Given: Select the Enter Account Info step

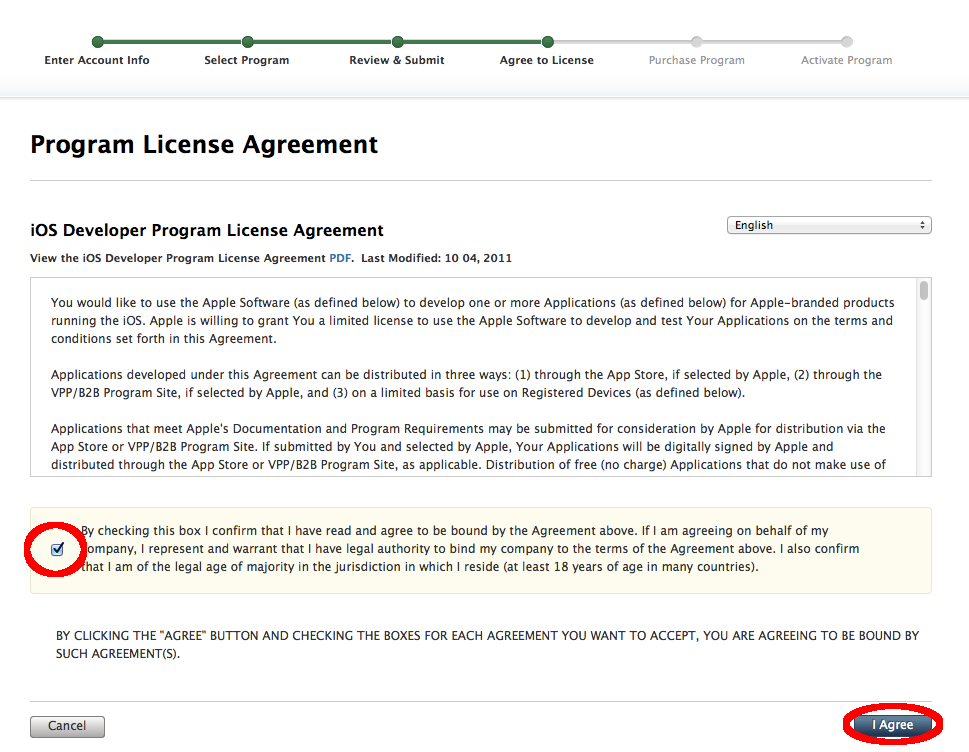Looking at the screenshot, I should click(97, 61).
